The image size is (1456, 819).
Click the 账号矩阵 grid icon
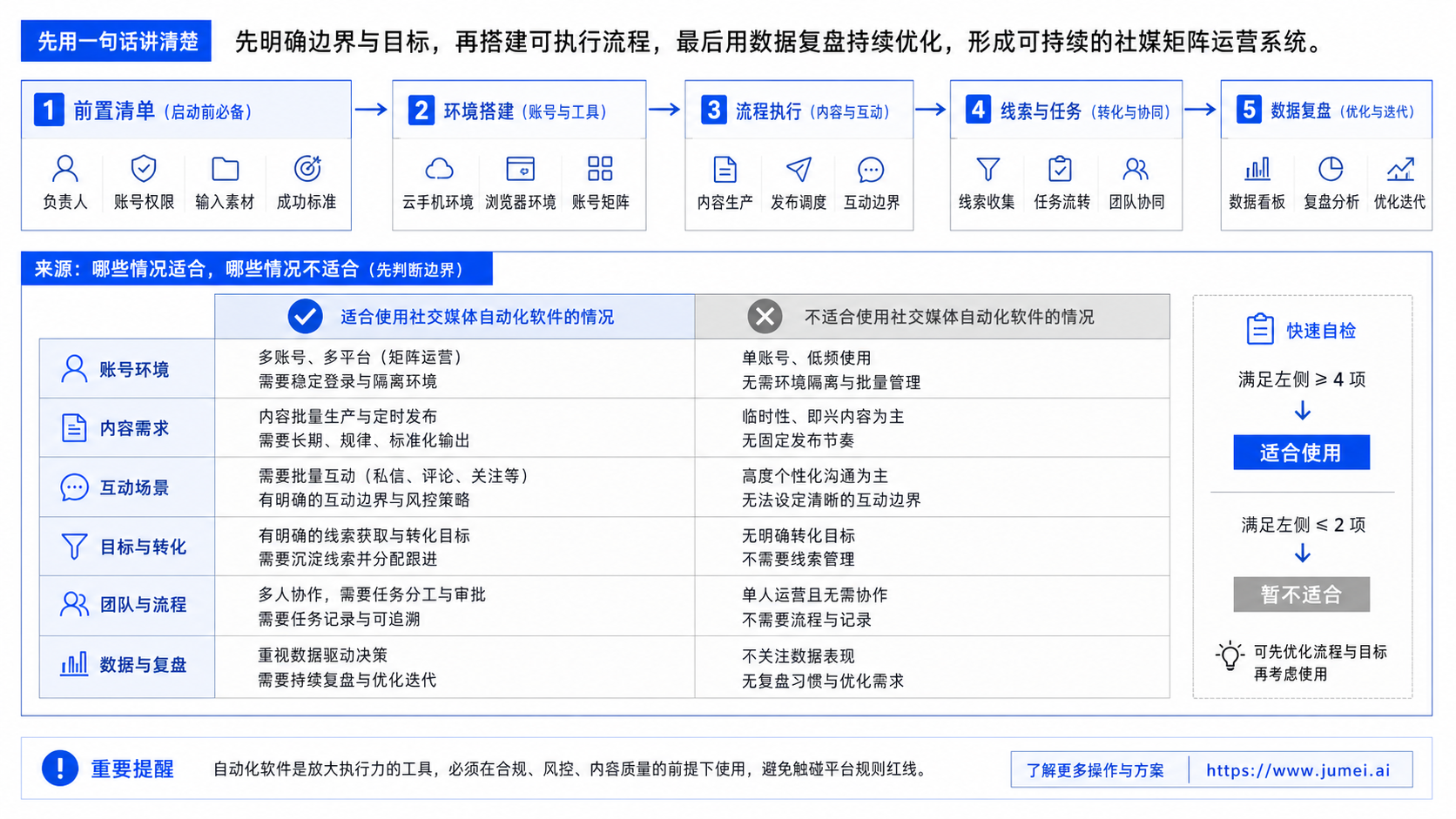[600, 168]
